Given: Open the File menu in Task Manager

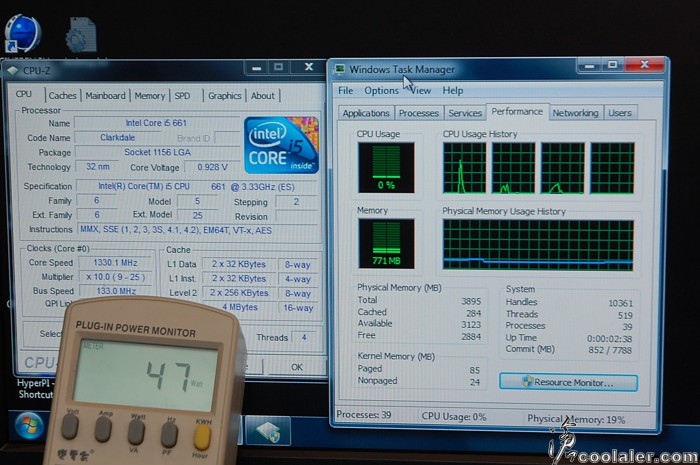Looking at the screenshot, I should 346,91.
